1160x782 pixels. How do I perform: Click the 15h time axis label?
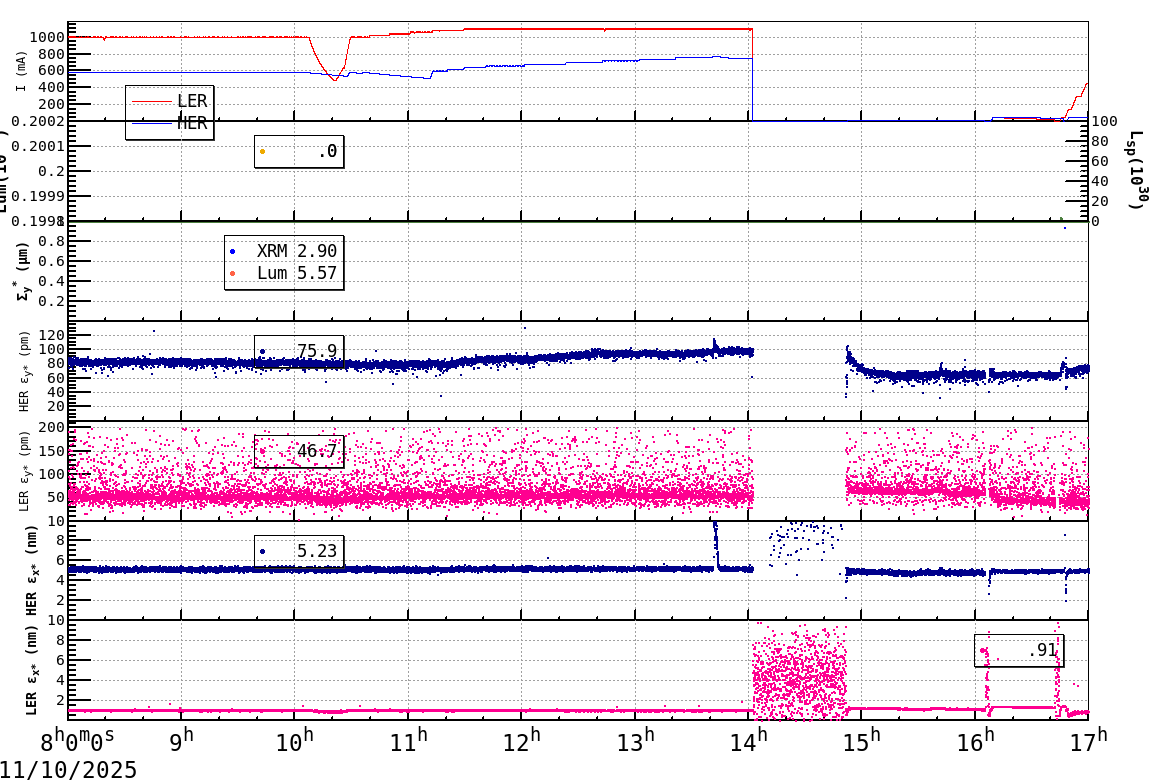click(862, 740)
